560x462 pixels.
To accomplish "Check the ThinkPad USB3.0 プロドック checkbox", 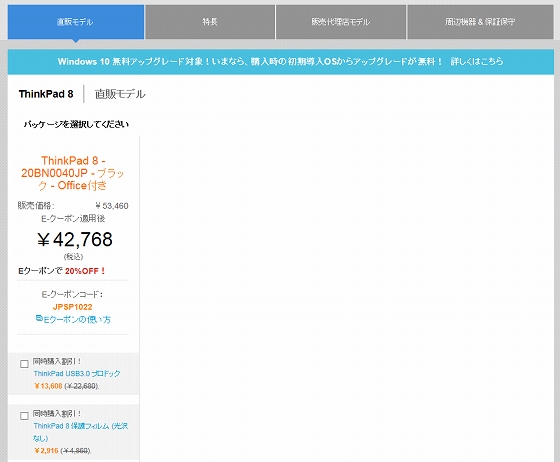I will click(24, 364).
